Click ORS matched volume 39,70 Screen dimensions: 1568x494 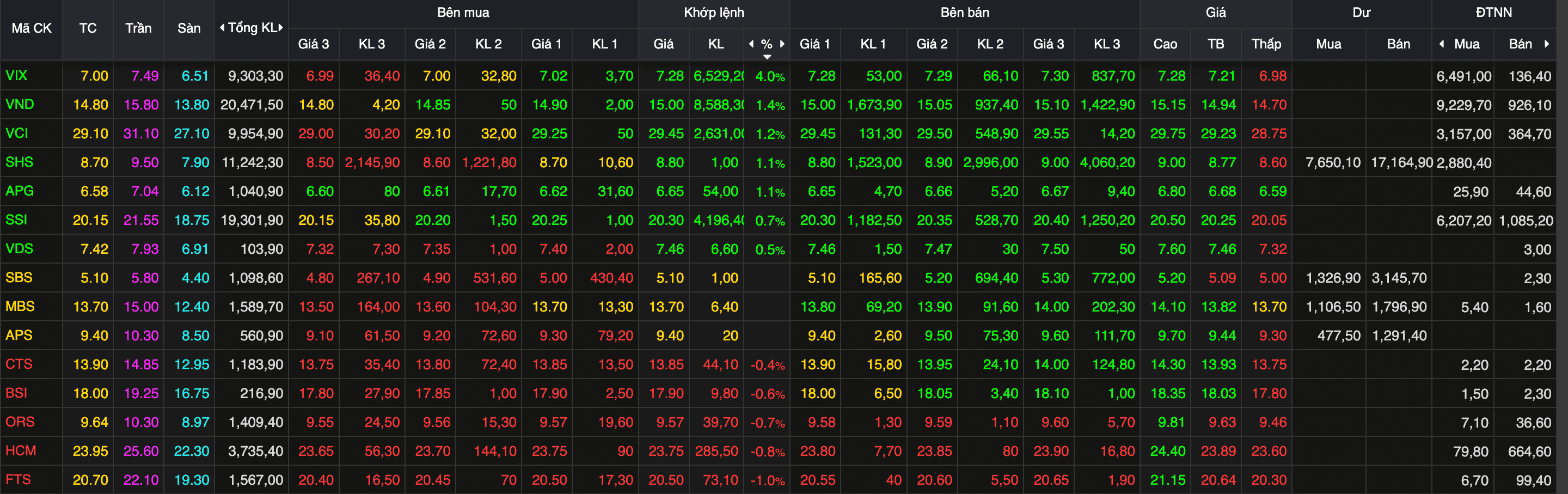click(721, 422)
